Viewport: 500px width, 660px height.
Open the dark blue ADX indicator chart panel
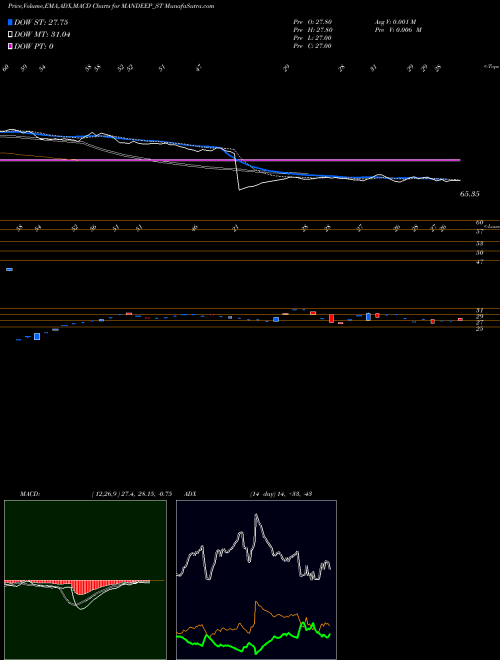click(256, 580)
